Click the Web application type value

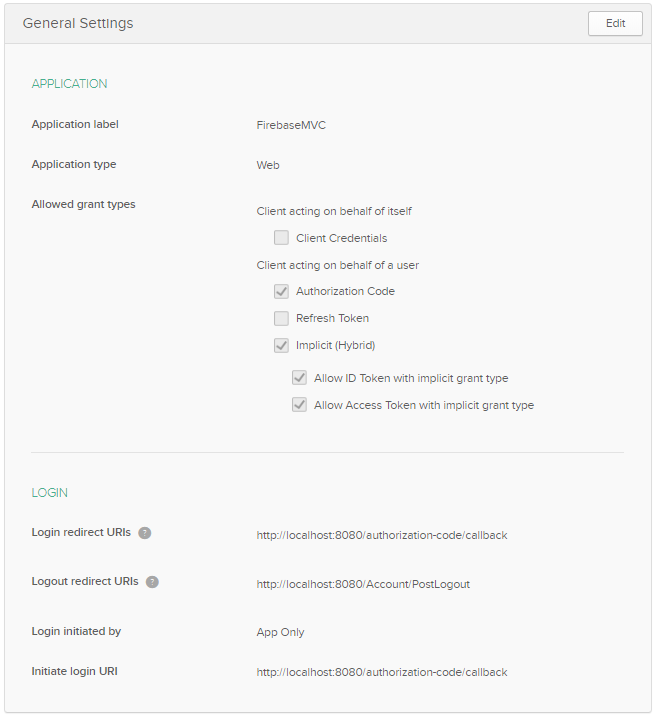pyautogui.click(x=268, y=165)
